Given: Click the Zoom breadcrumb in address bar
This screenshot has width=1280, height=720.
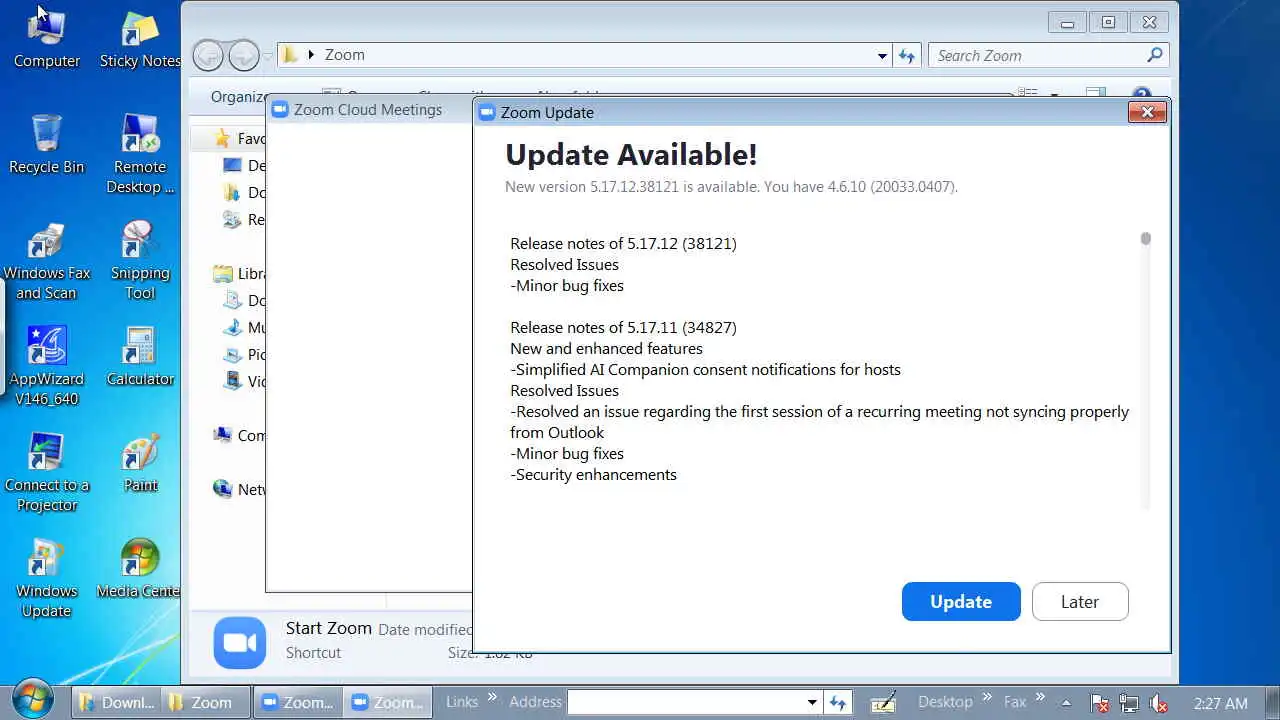Looking at the screenshot, I should coord(344,55).
